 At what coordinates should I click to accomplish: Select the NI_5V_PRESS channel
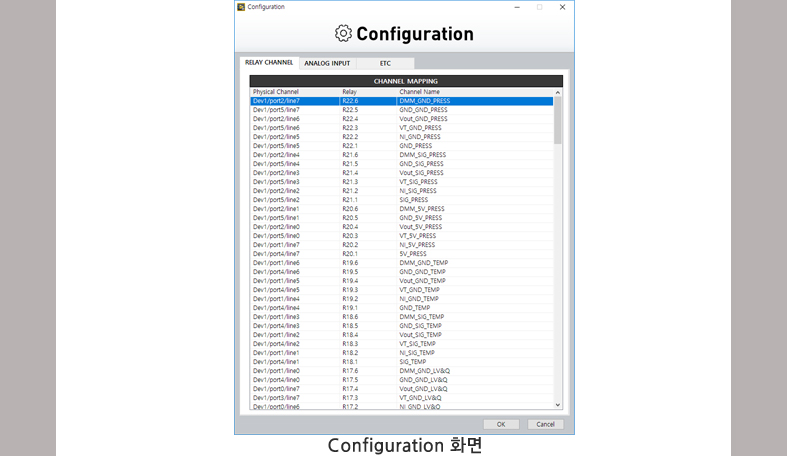click(x=417, y=245)
